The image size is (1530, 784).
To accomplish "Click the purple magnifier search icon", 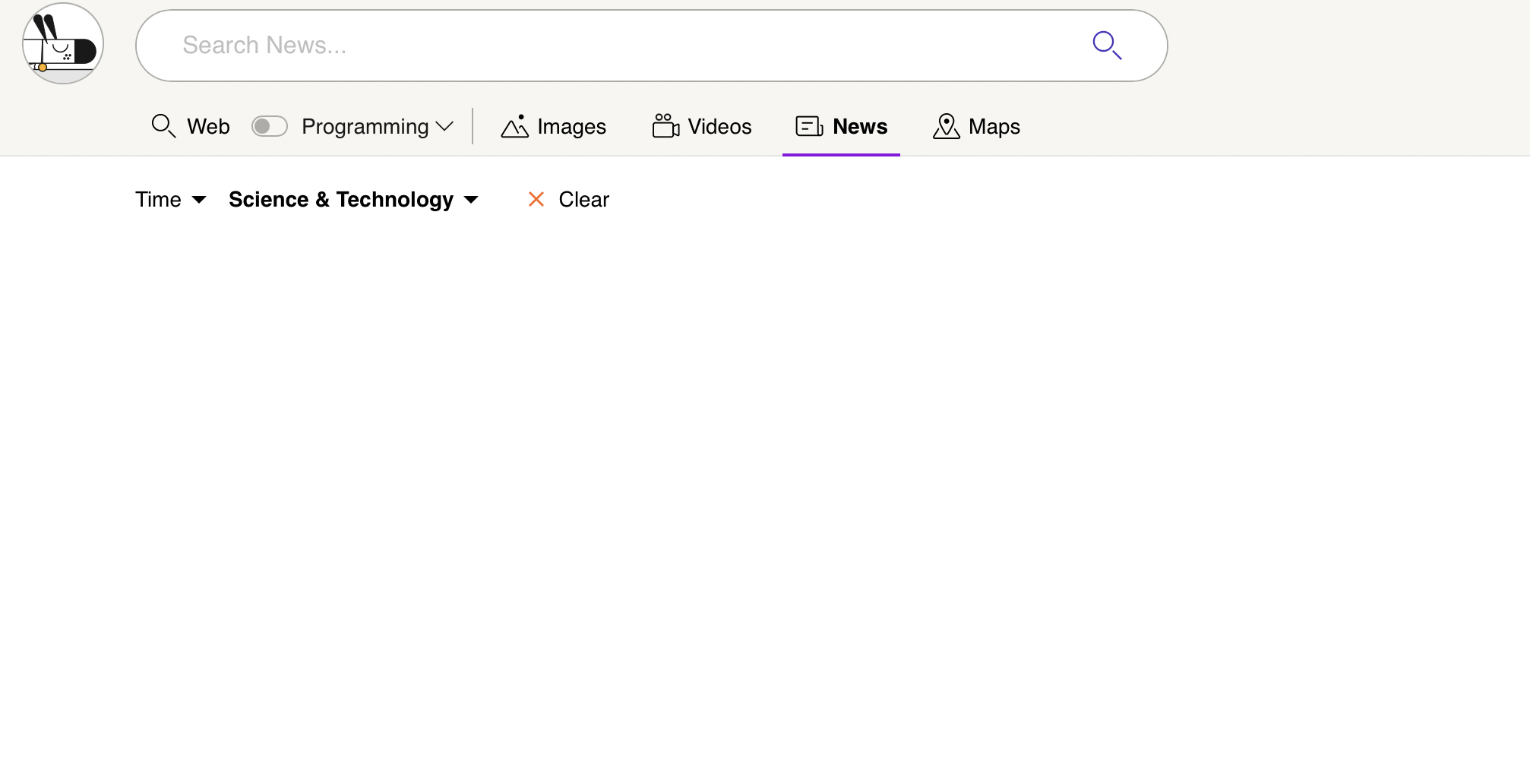I will pyautogui.click(x=1107, y=46).
